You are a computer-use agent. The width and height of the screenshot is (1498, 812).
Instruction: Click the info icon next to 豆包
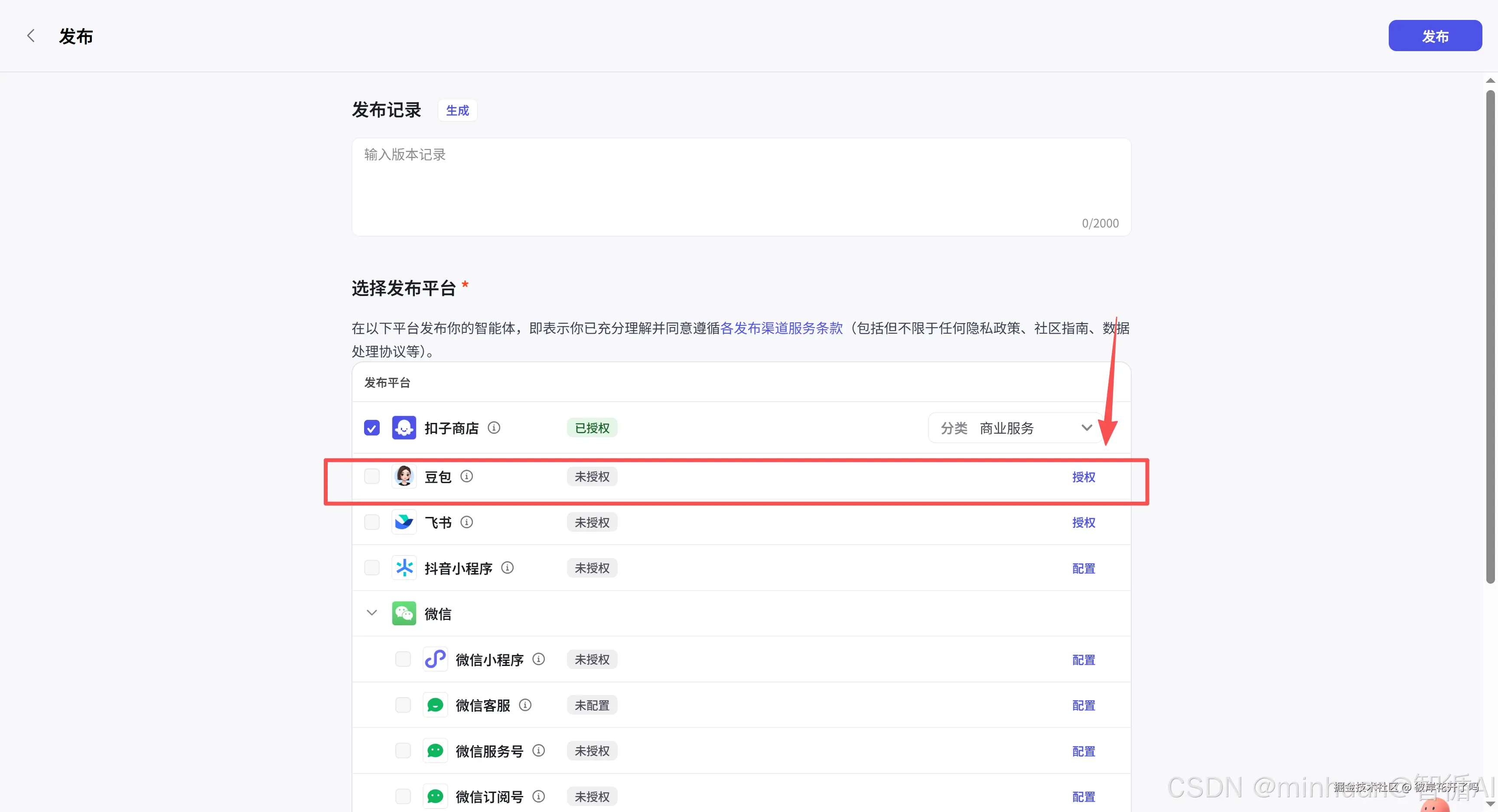coord(466,477)
